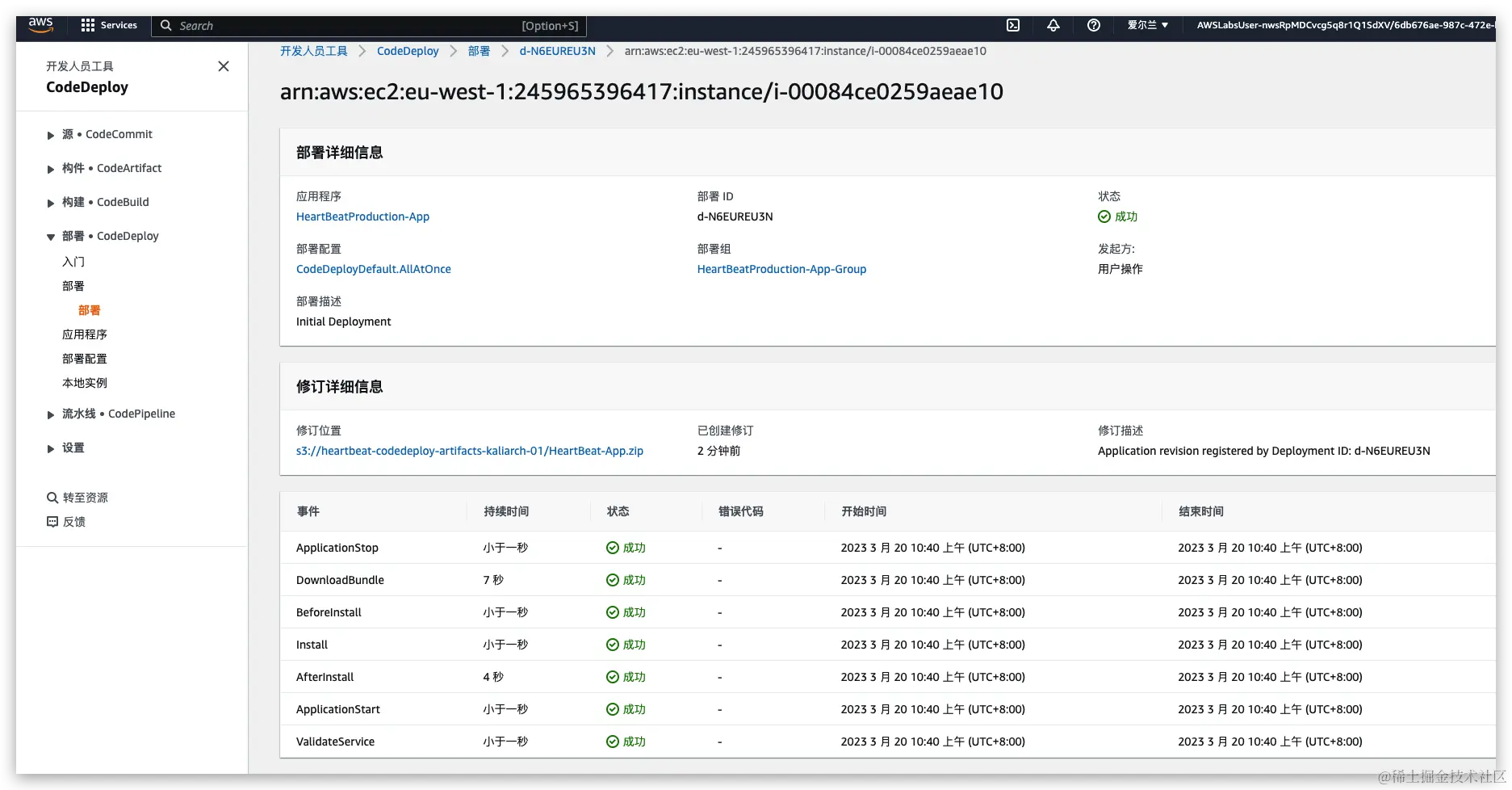Select ApplicationStart event name
The width and height of the screenshot is (1512, 790).
click(338, 709)
